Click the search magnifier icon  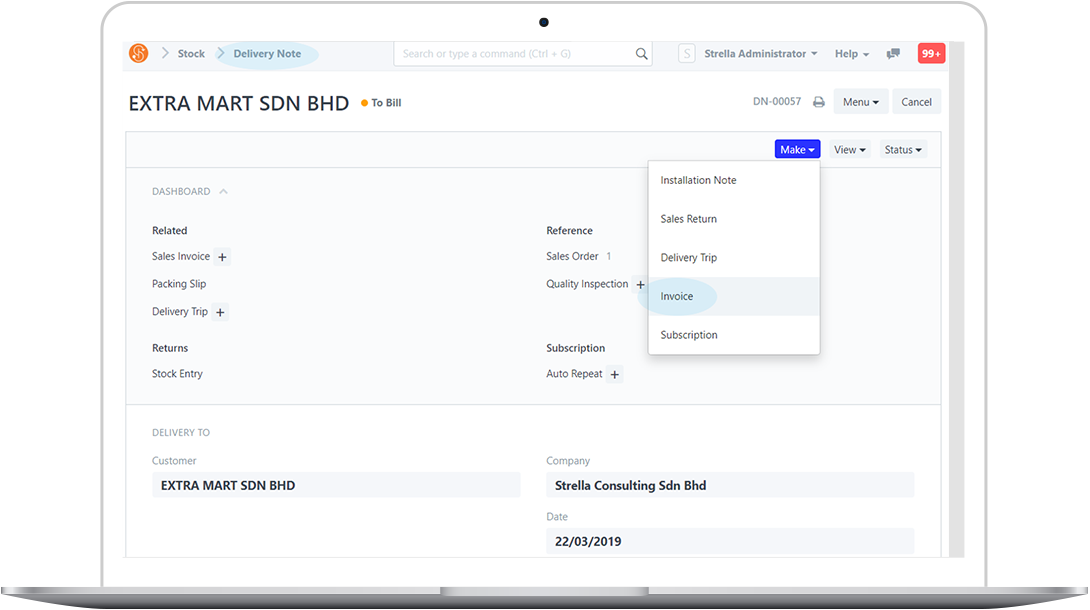642,54
